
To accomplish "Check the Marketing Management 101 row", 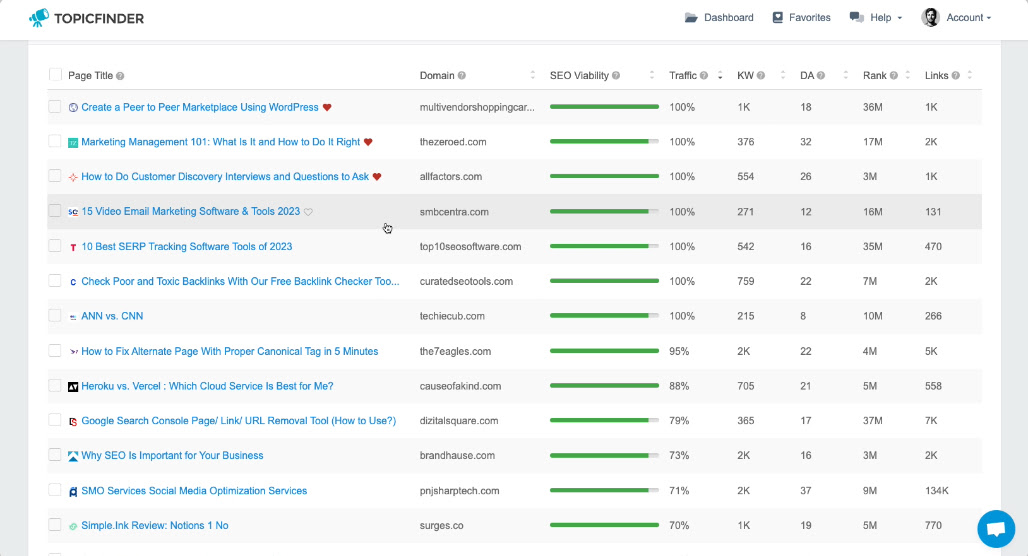I will [55, 141].
